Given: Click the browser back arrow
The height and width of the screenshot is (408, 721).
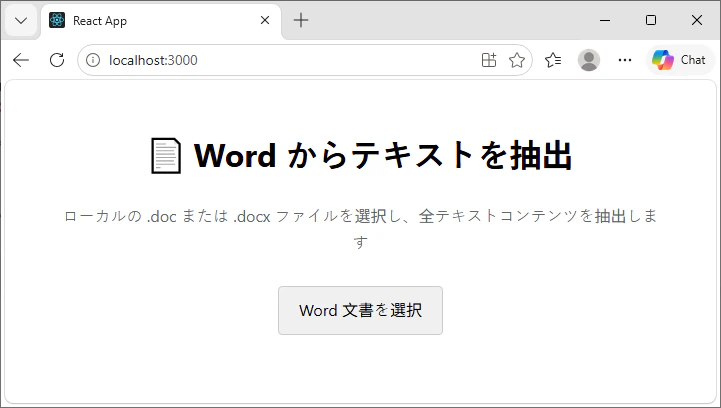Looking at the screenshot, I should [x=21, y=60].
